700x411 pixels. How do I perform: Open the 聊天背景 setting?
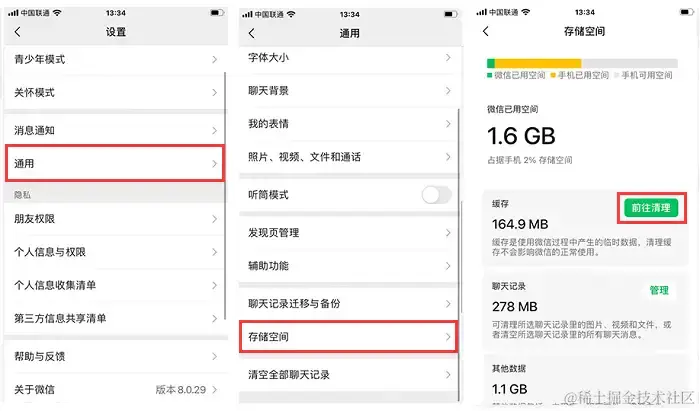click(x=349, y=91)
